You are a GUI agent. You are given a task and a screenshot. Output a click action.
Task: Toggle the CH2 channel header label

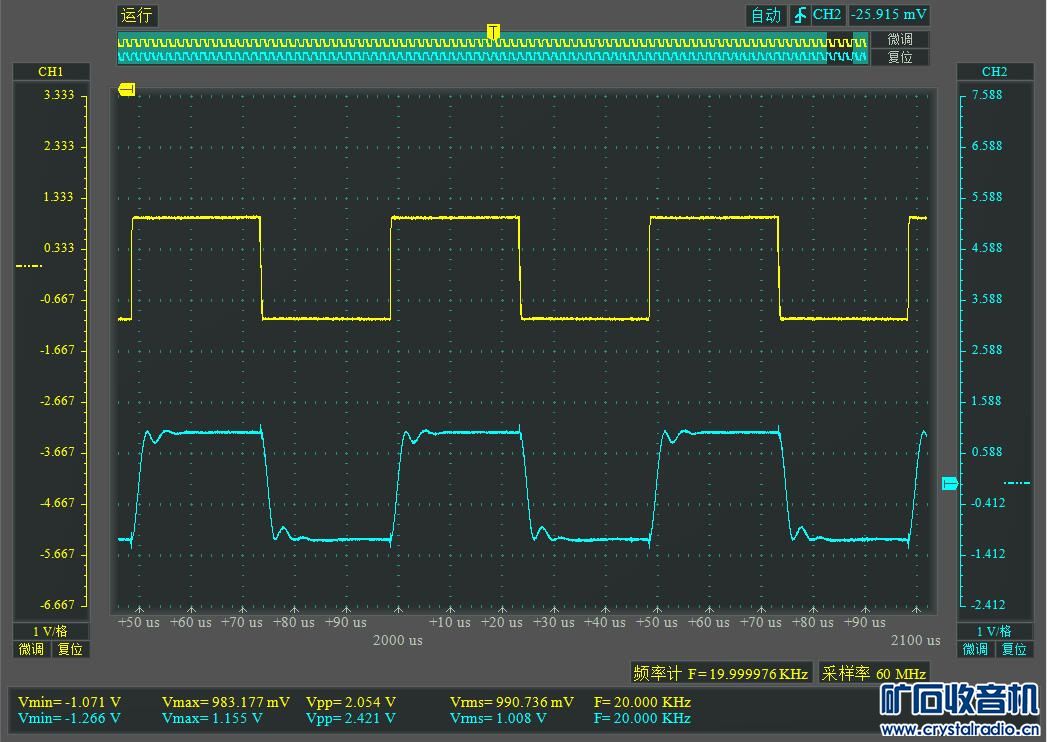tap(994, 72)
